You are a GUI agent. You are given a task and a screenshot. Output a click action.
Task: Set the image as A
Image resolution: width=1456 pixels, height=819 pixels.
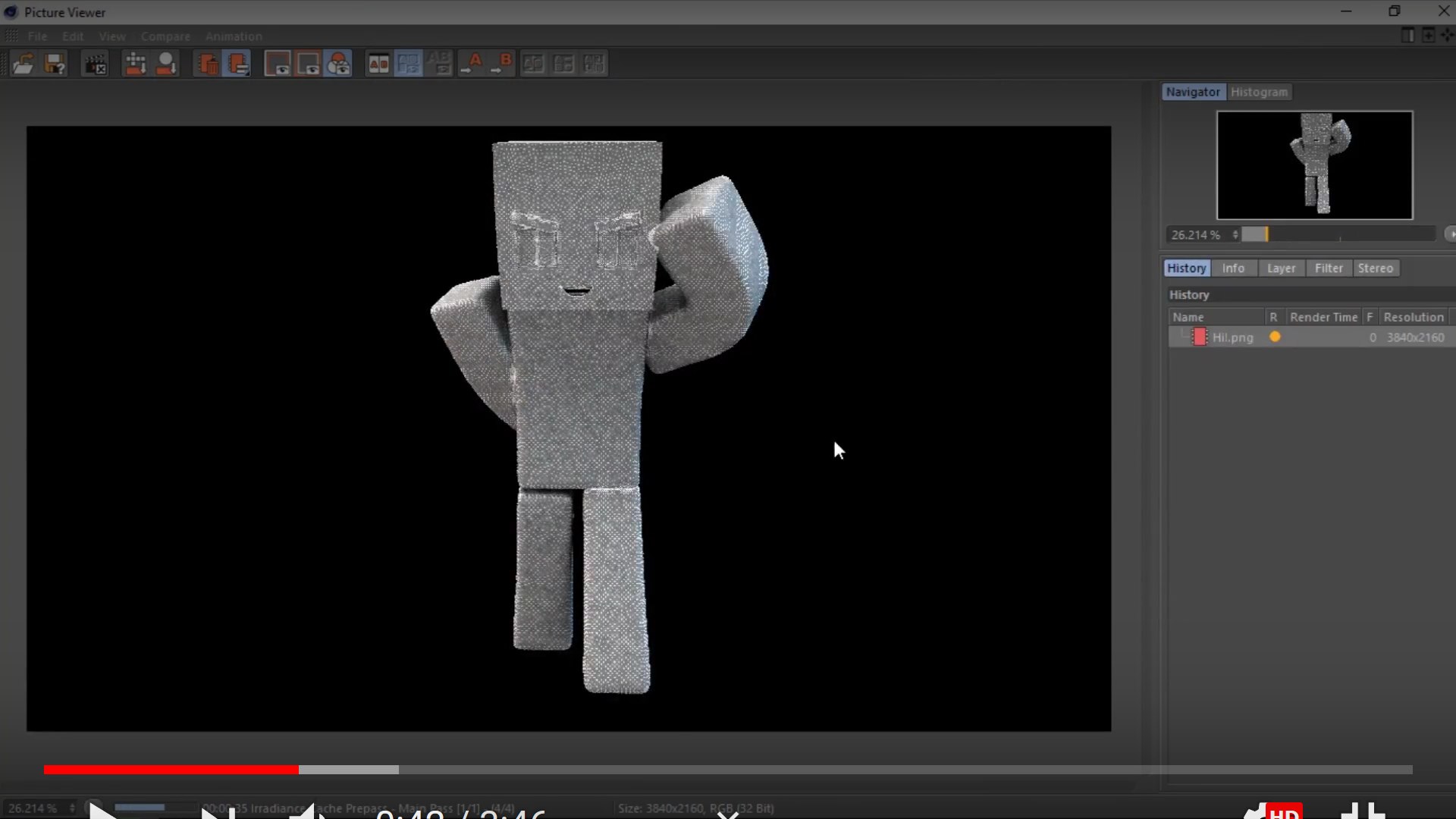pos(472,64)
